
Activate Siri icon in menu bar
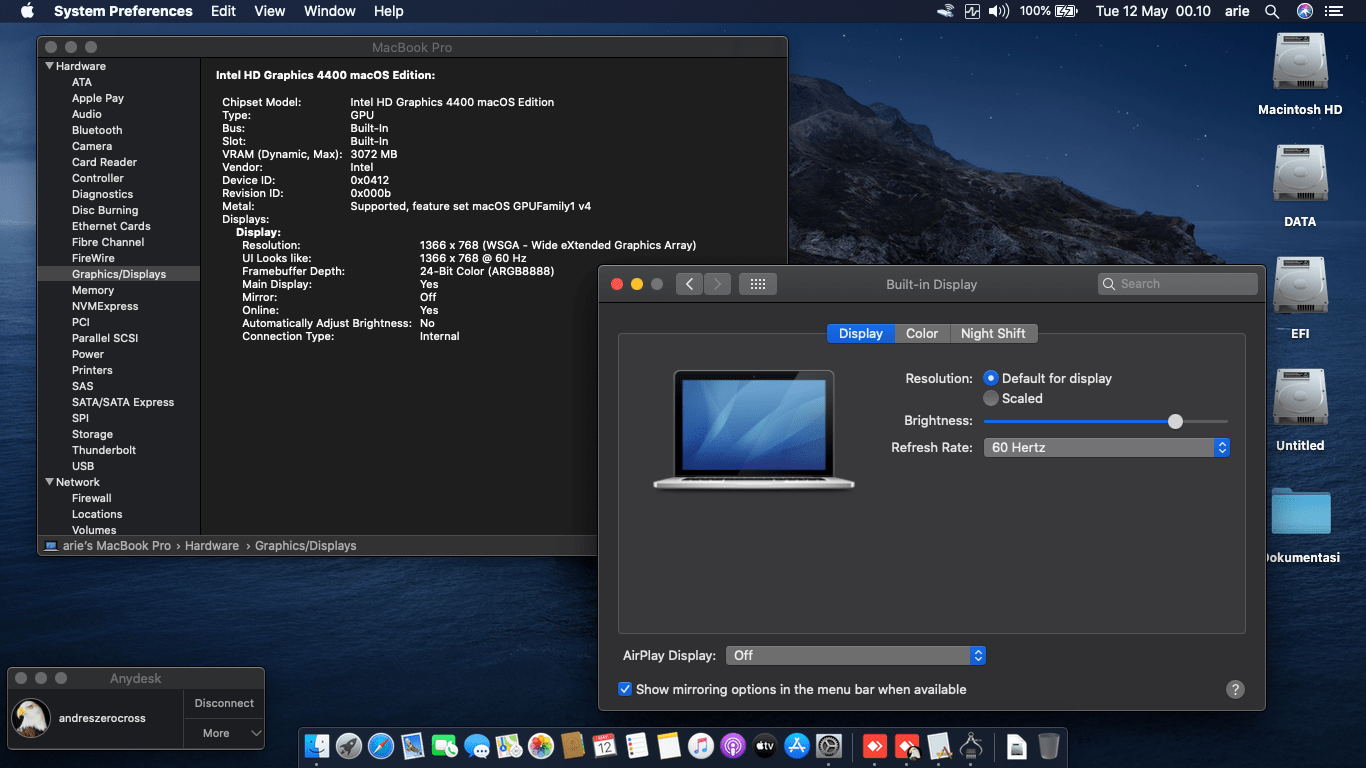[1304, 11]
